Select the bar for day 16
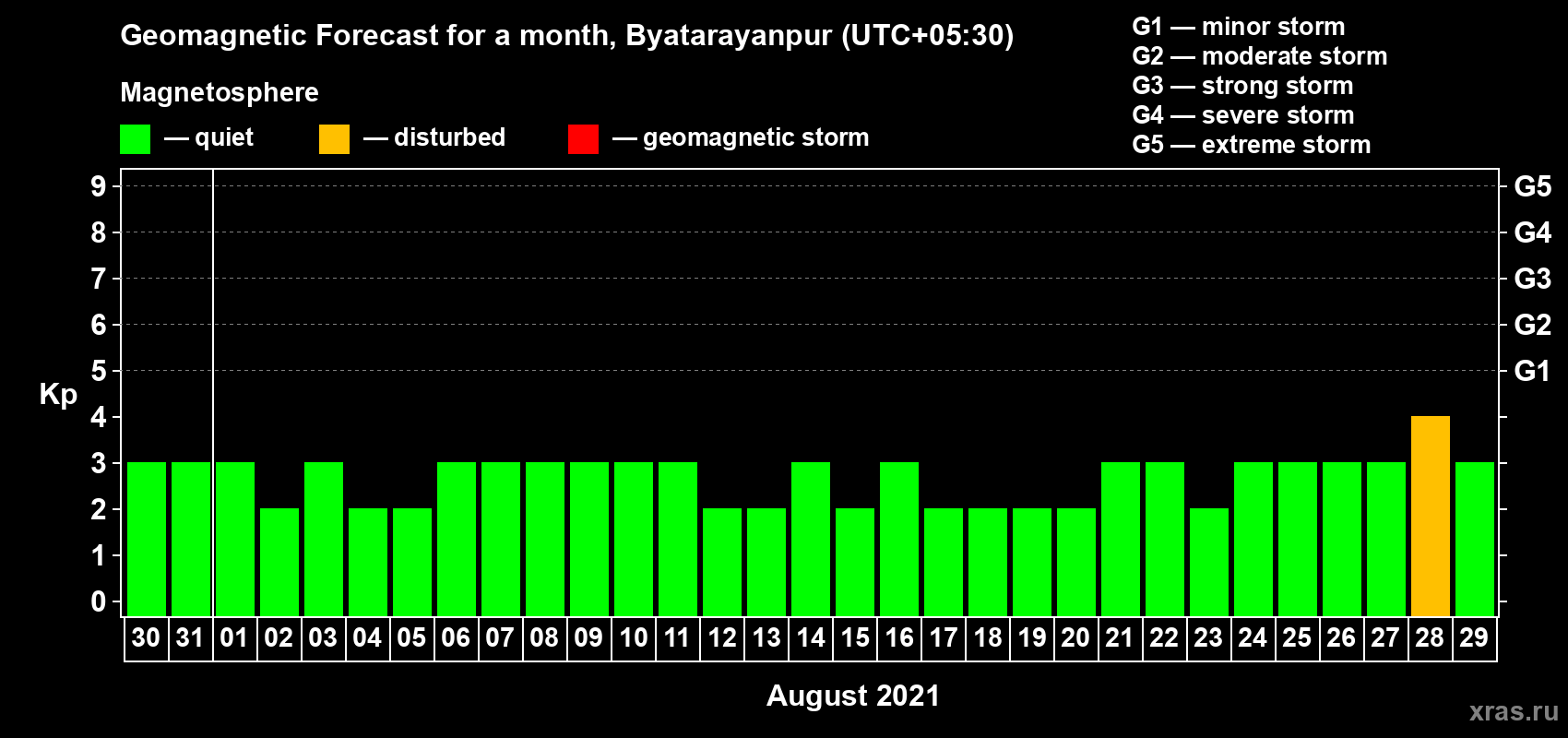 click(899, 539)
